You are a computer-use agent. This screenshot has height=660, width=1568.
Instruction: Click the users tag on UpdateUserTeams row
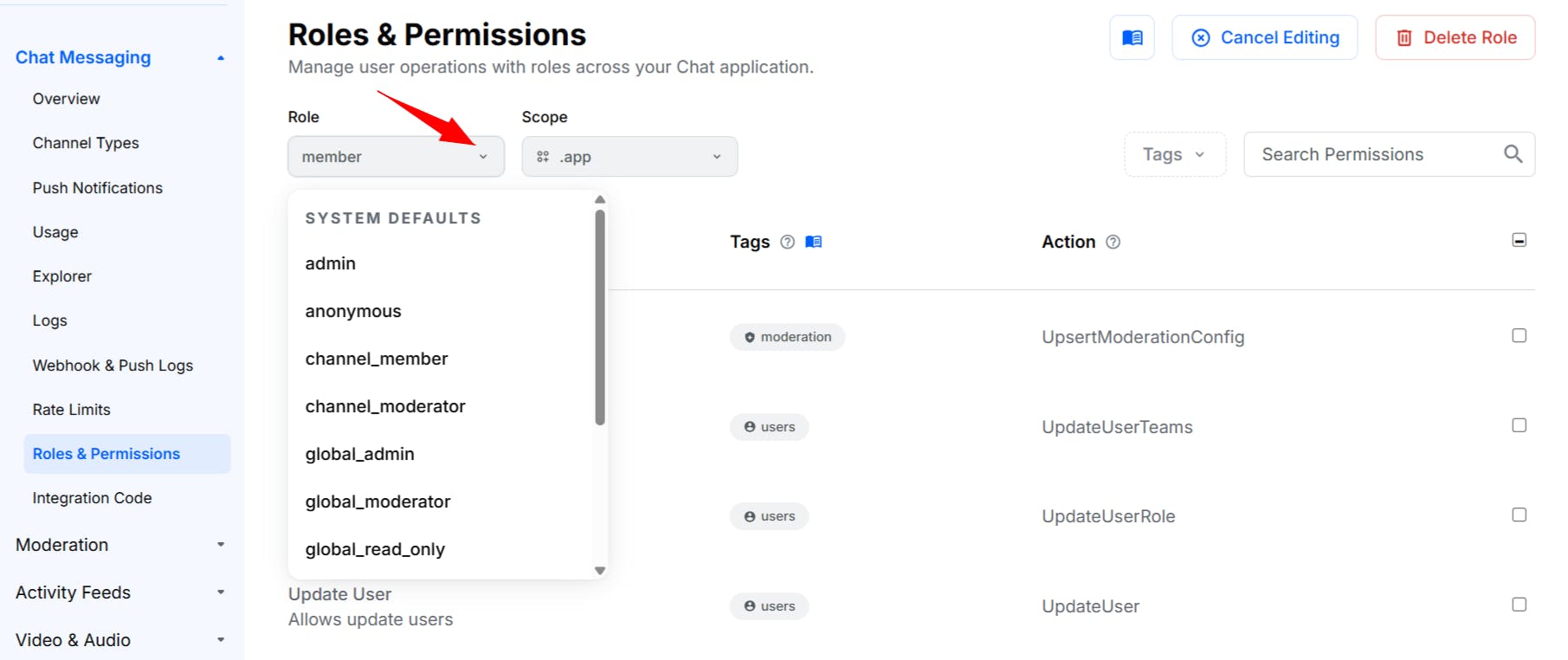pos(769,427)
